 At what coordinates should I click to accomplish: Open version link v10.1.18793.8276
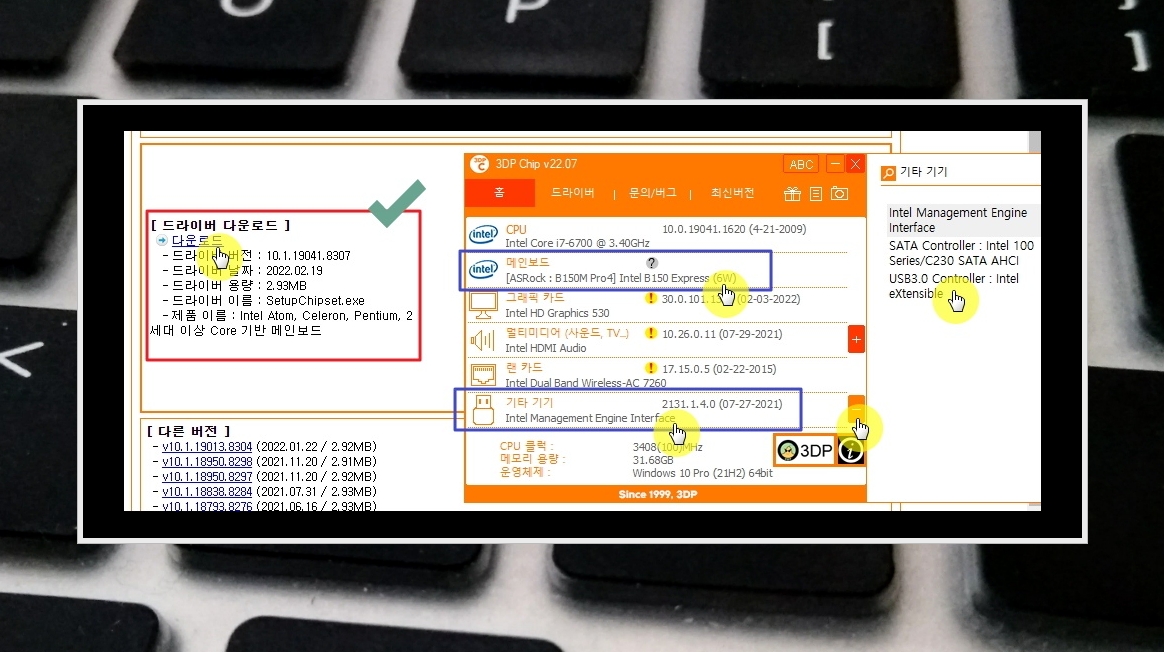(x=207, y=506)
